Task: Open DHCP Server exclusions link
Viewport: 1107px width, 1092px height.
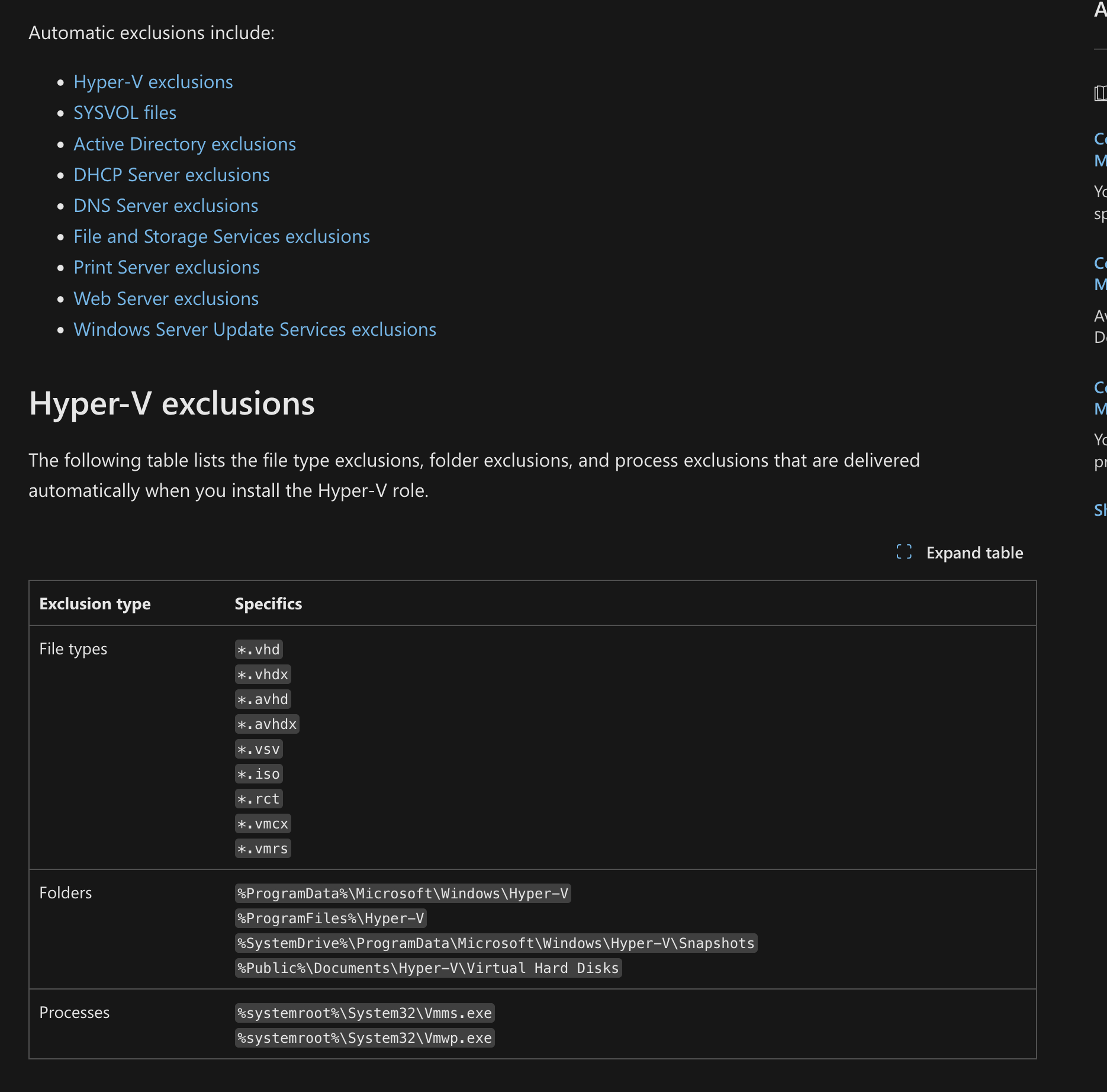Action: click(x=172, y=175)
